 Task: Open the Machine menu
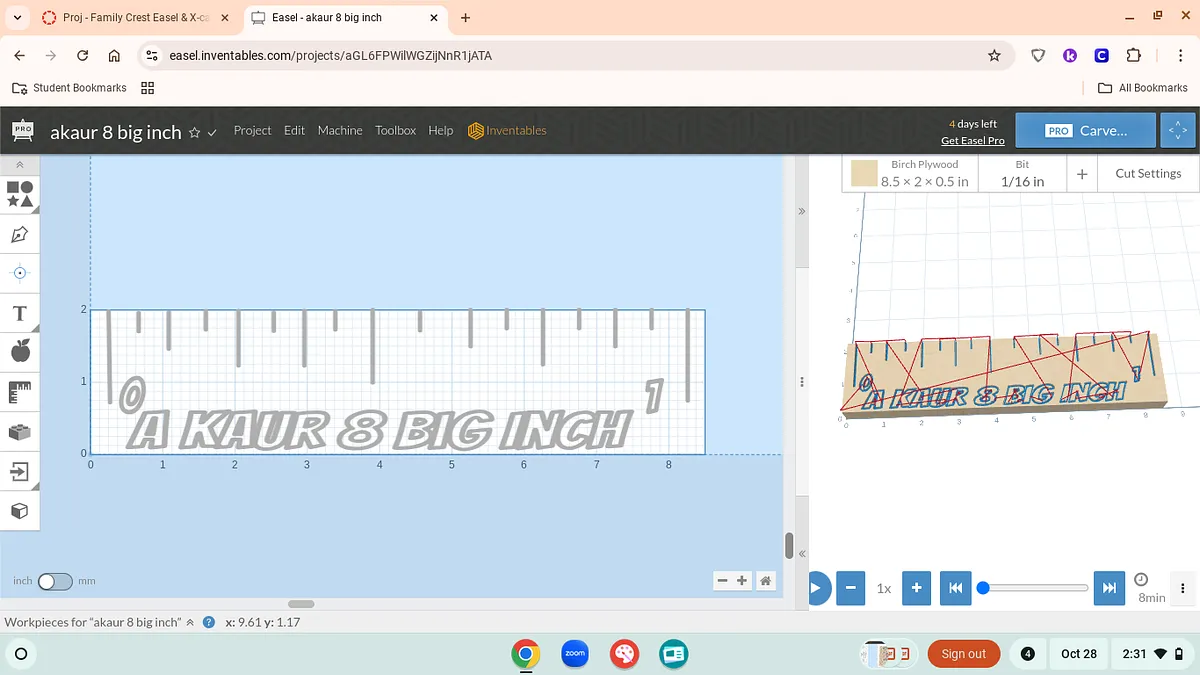[x=340, y=130]
